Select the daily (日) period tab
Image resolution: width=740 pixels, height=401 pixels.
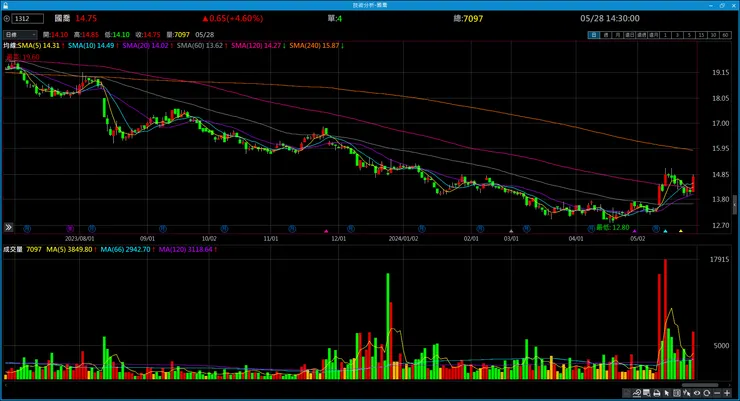click(x=593, y=35)
